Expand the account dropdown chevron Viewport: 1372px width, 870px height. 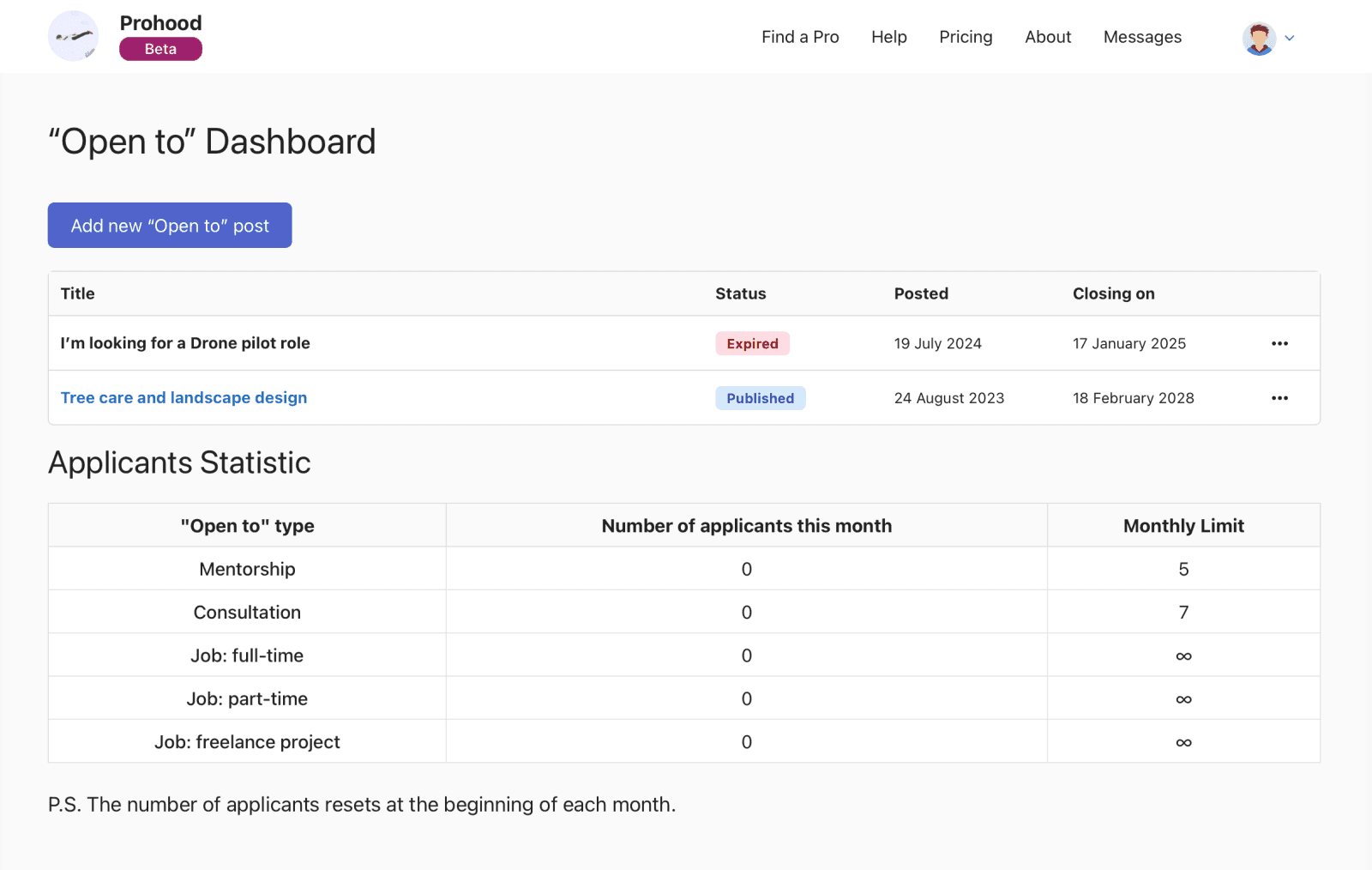pos(1289,38)
